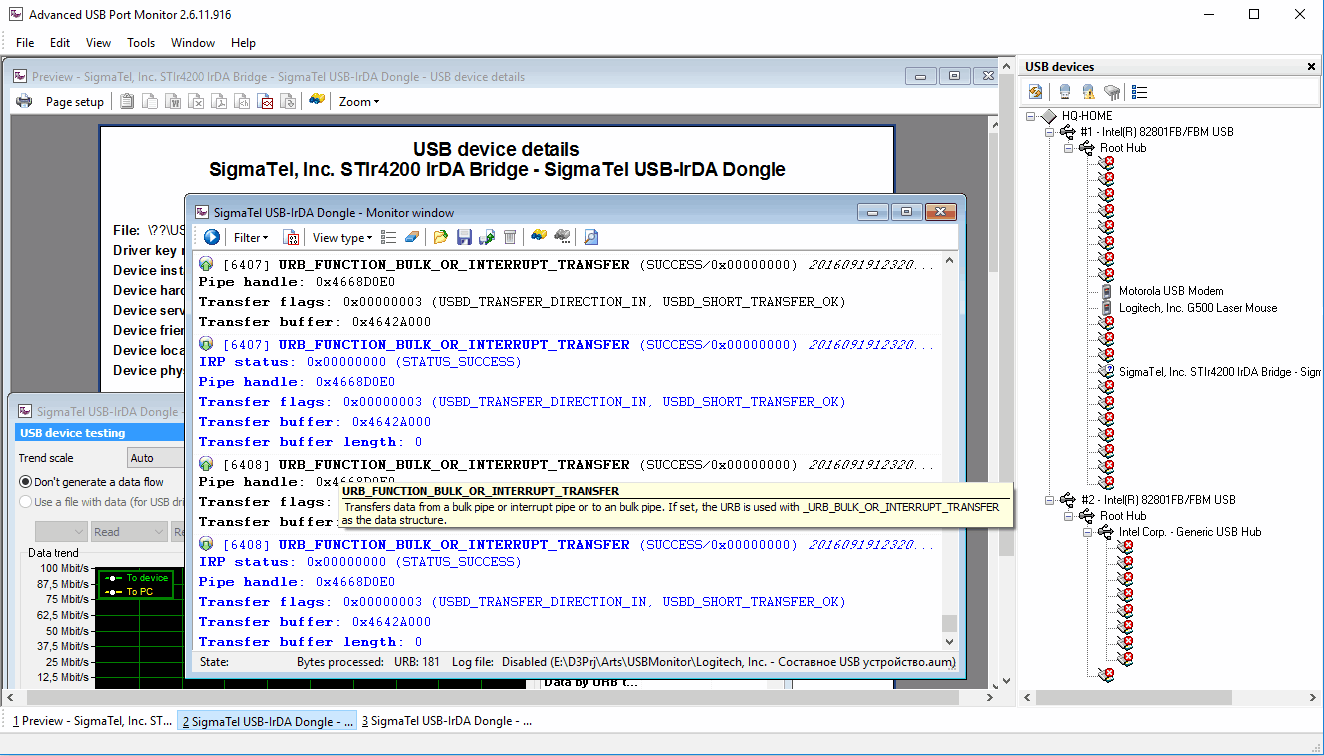Switch to the Preview - SigmaTel tab
1324x756 pixels.
[92, 721]
